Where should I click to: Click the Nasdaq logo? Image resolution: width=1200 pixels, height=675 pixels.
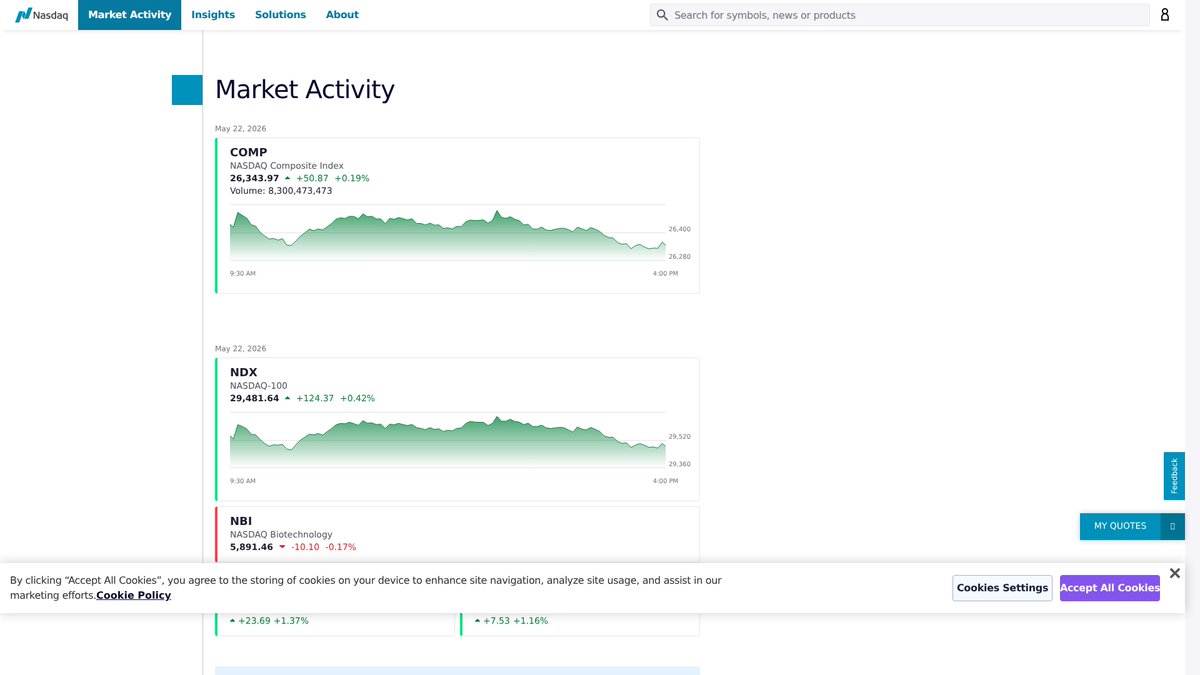41,15
